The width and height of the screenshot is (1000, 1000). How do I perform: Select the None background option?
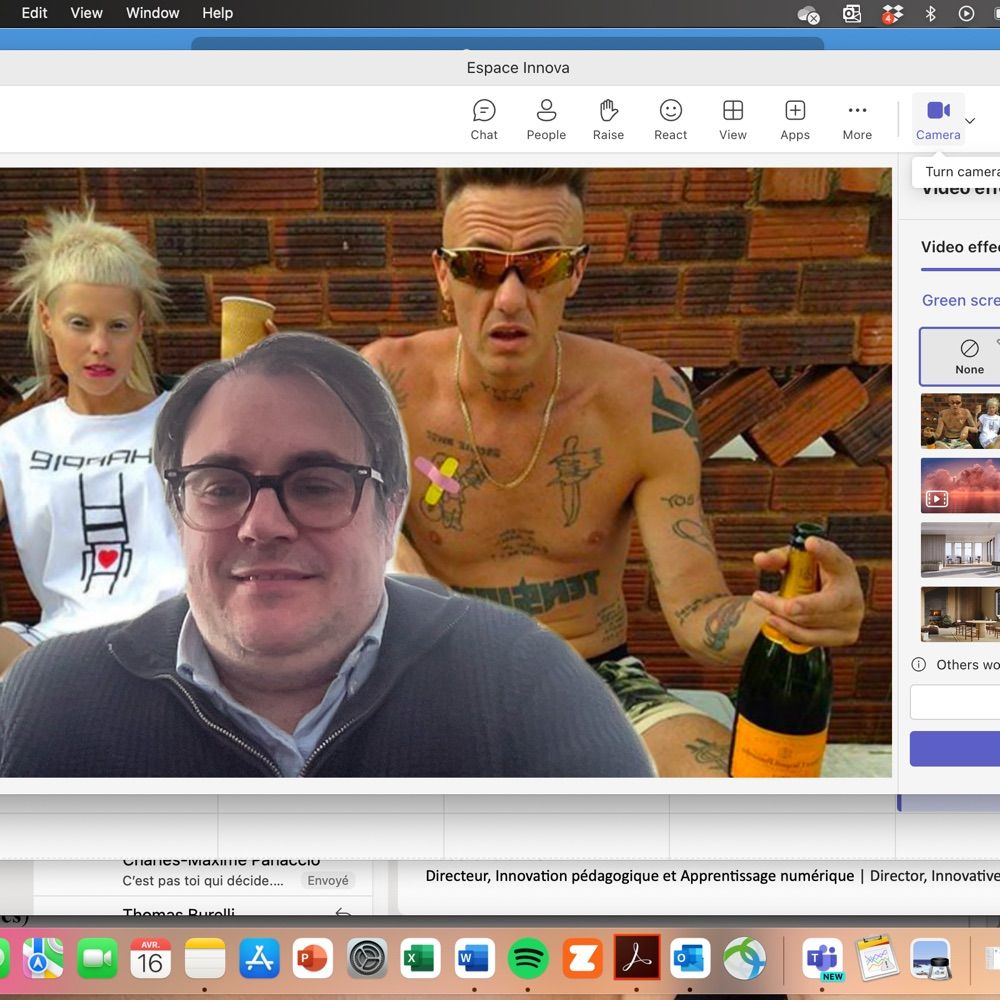(960, 357)
